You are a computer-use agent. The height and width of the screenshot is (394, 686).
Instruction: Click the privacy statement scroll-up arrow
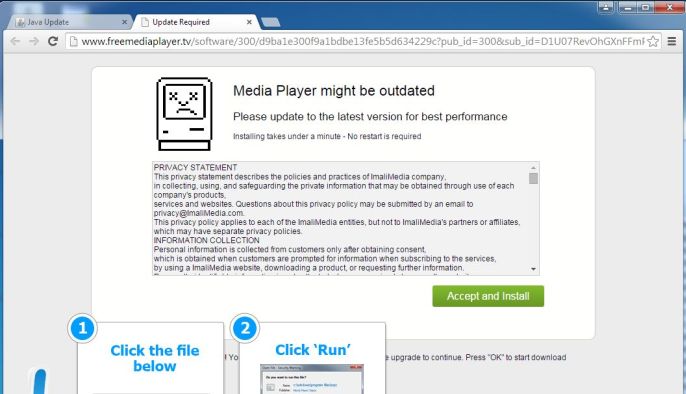[533, 167]
